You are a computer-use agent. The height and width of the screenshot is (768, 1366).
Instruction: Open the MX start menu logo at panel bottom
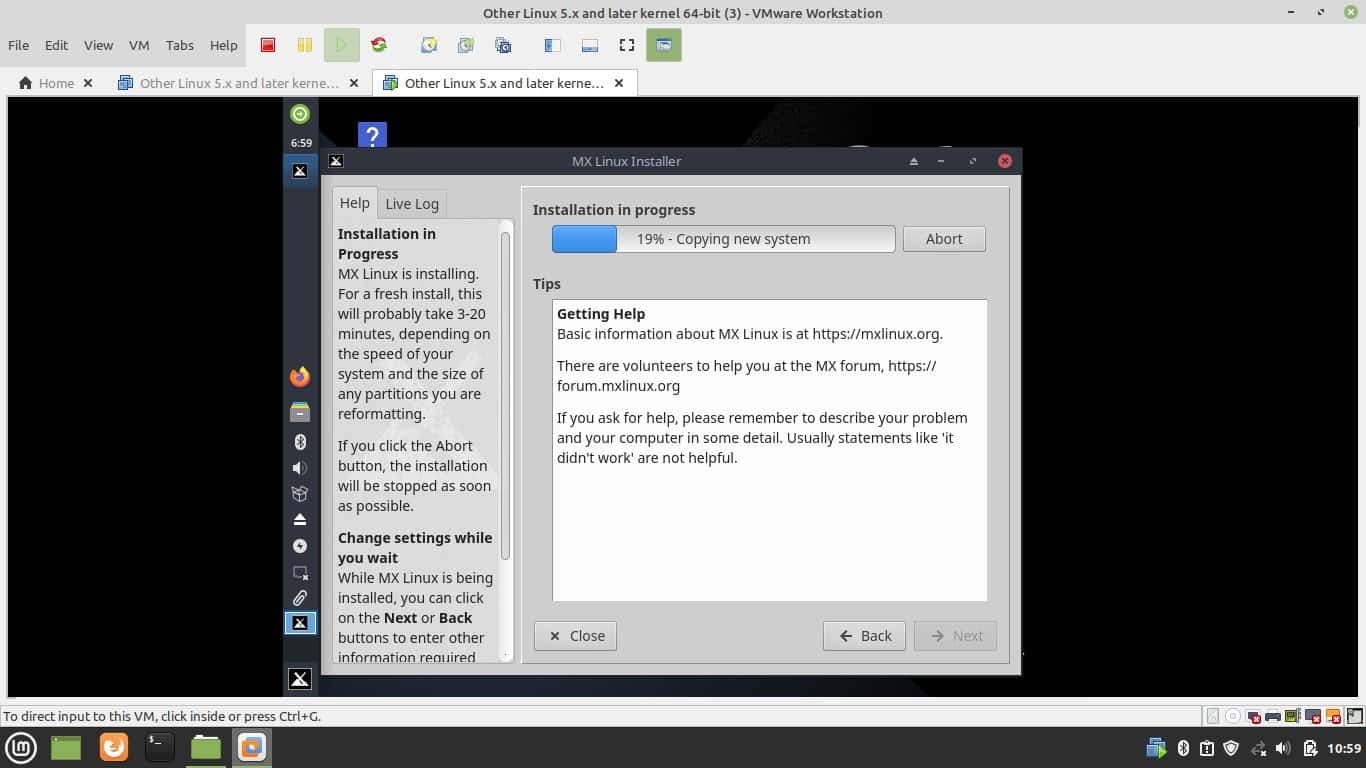coord(300,679)
